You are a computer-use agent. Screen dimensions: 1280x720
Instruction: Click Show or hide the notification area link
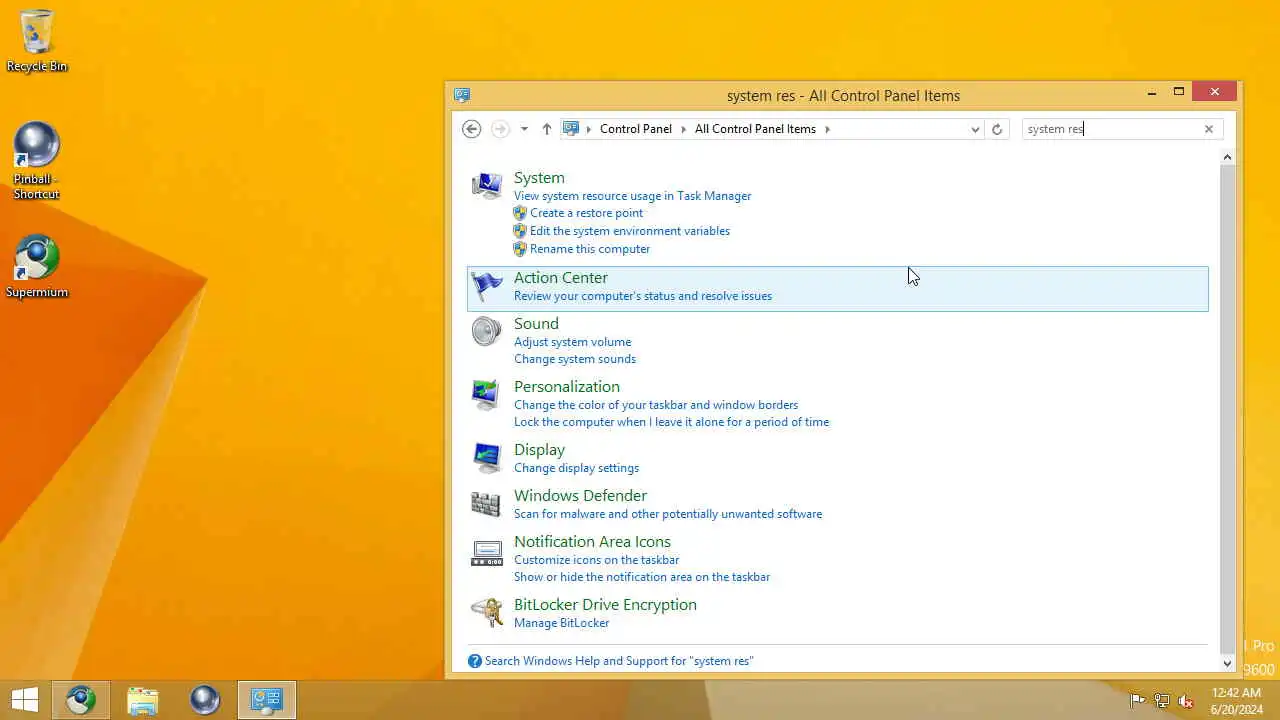[642, 577]
